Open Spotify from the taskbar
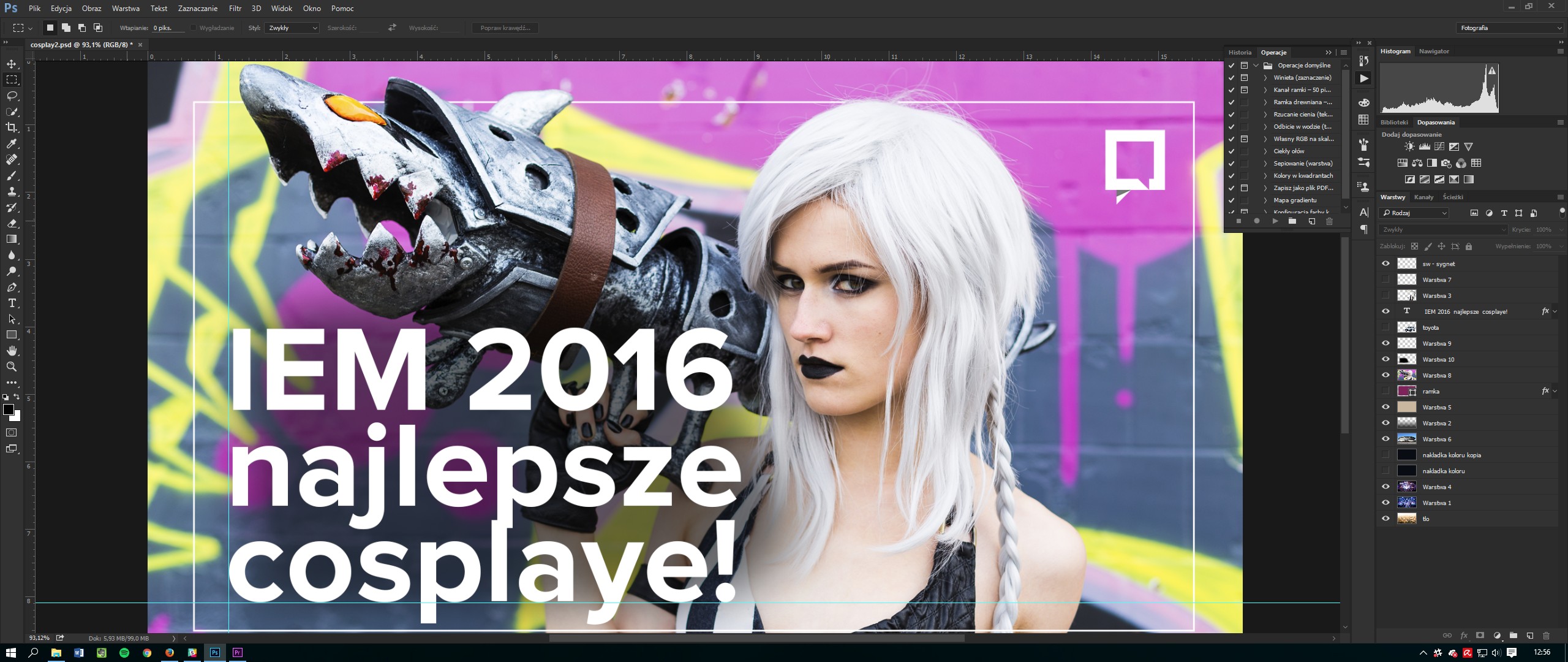This screenshot has height=662, width=1568. (x=124, y=653)
